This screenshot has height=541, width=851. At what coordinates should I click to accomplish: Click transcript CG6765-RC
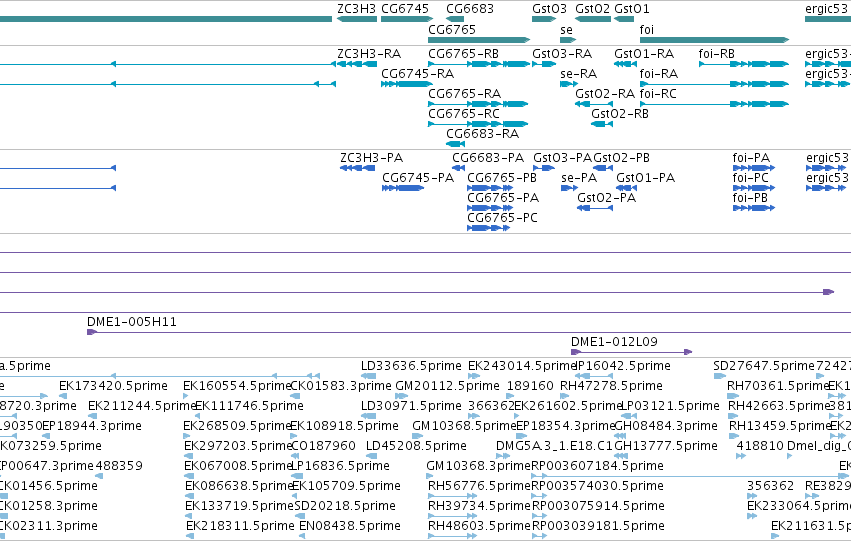pos(464,114)
